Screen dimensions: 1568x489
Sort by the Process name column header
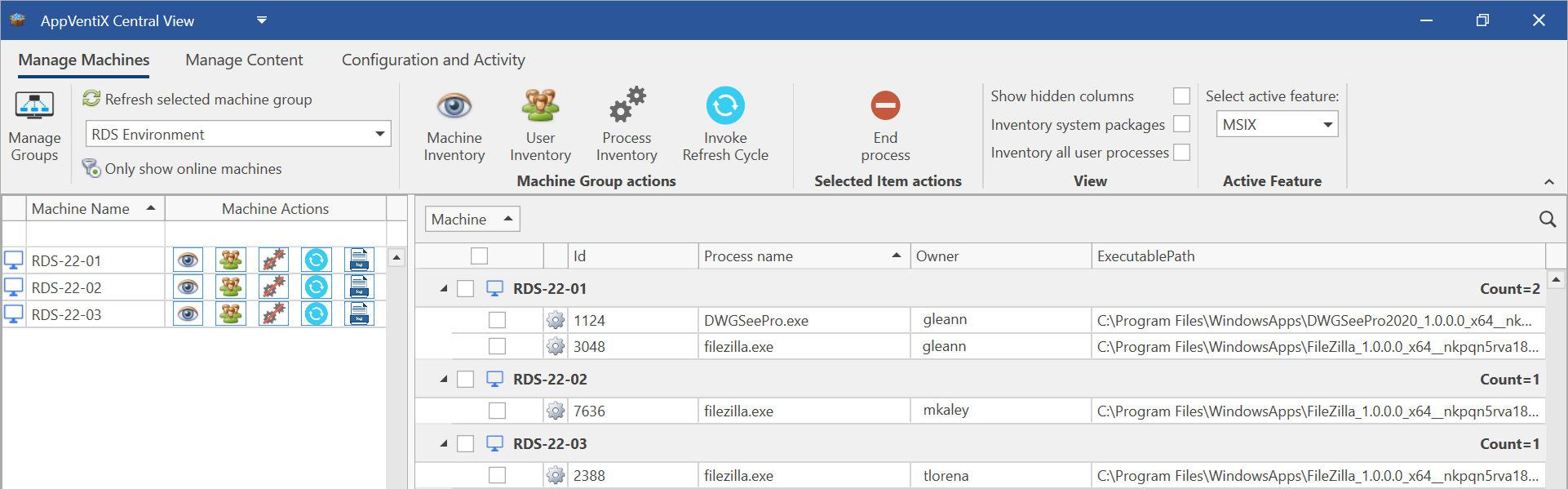point(803,256)
